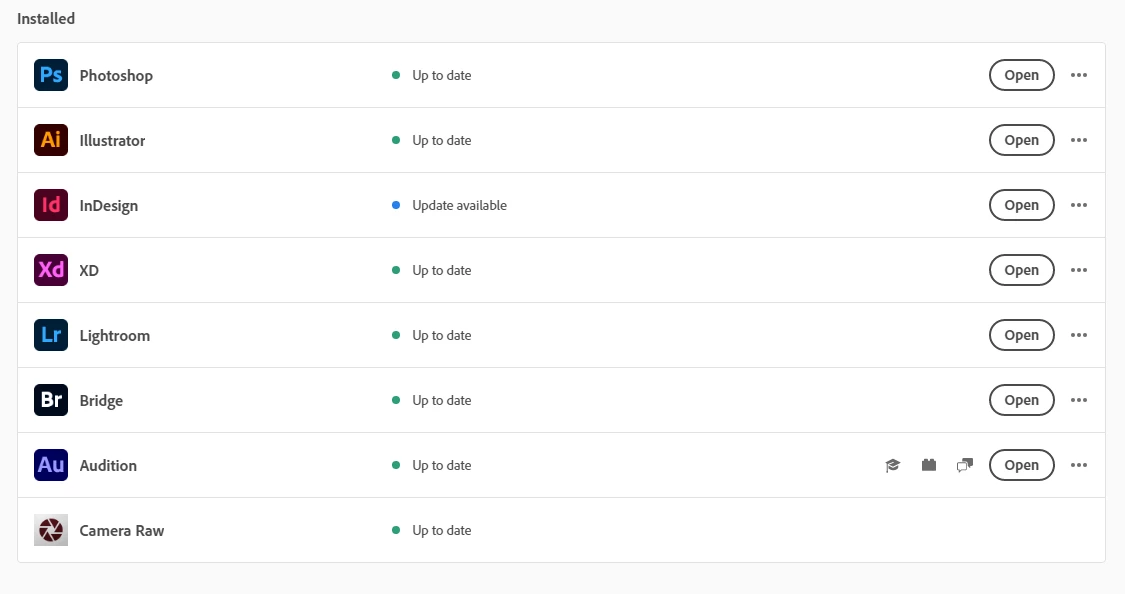Image resolution: width=1125 pixels, height=594 pixels.
Task: Open more options for Audition
Action: coord(1078,465)
